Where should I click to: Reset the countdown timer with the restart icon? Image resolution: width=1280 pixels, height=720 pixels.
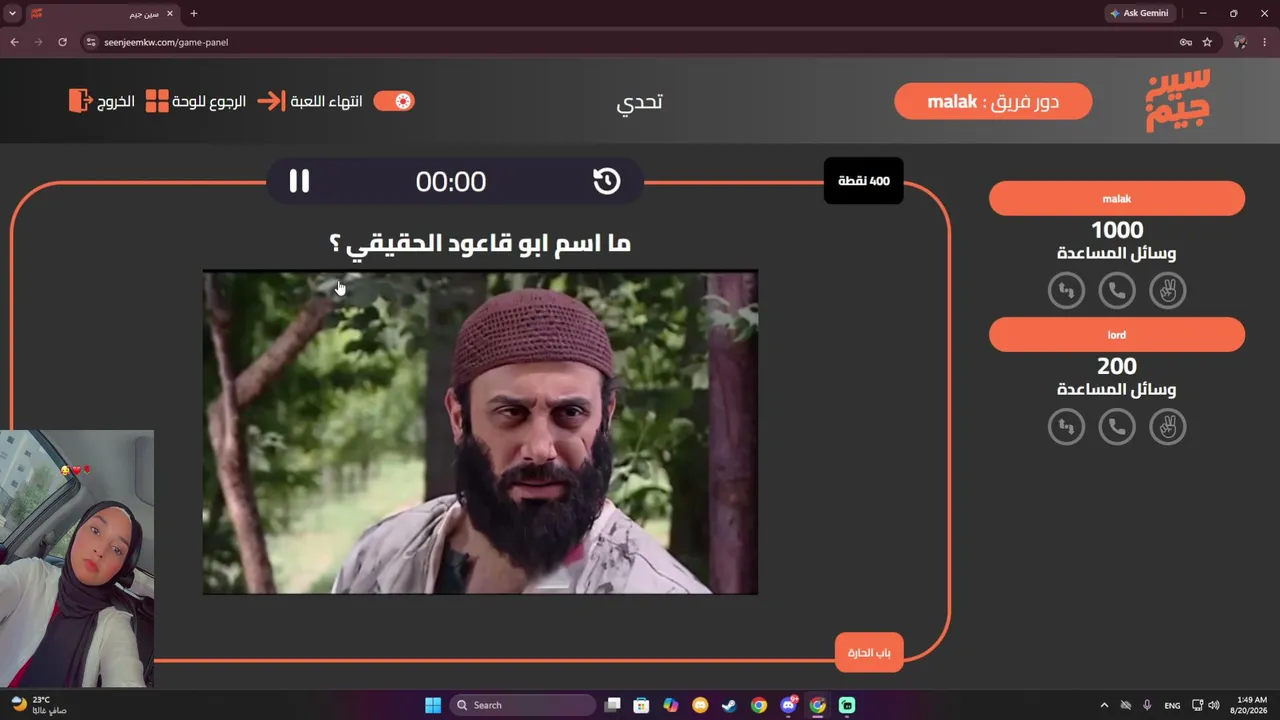607,181
